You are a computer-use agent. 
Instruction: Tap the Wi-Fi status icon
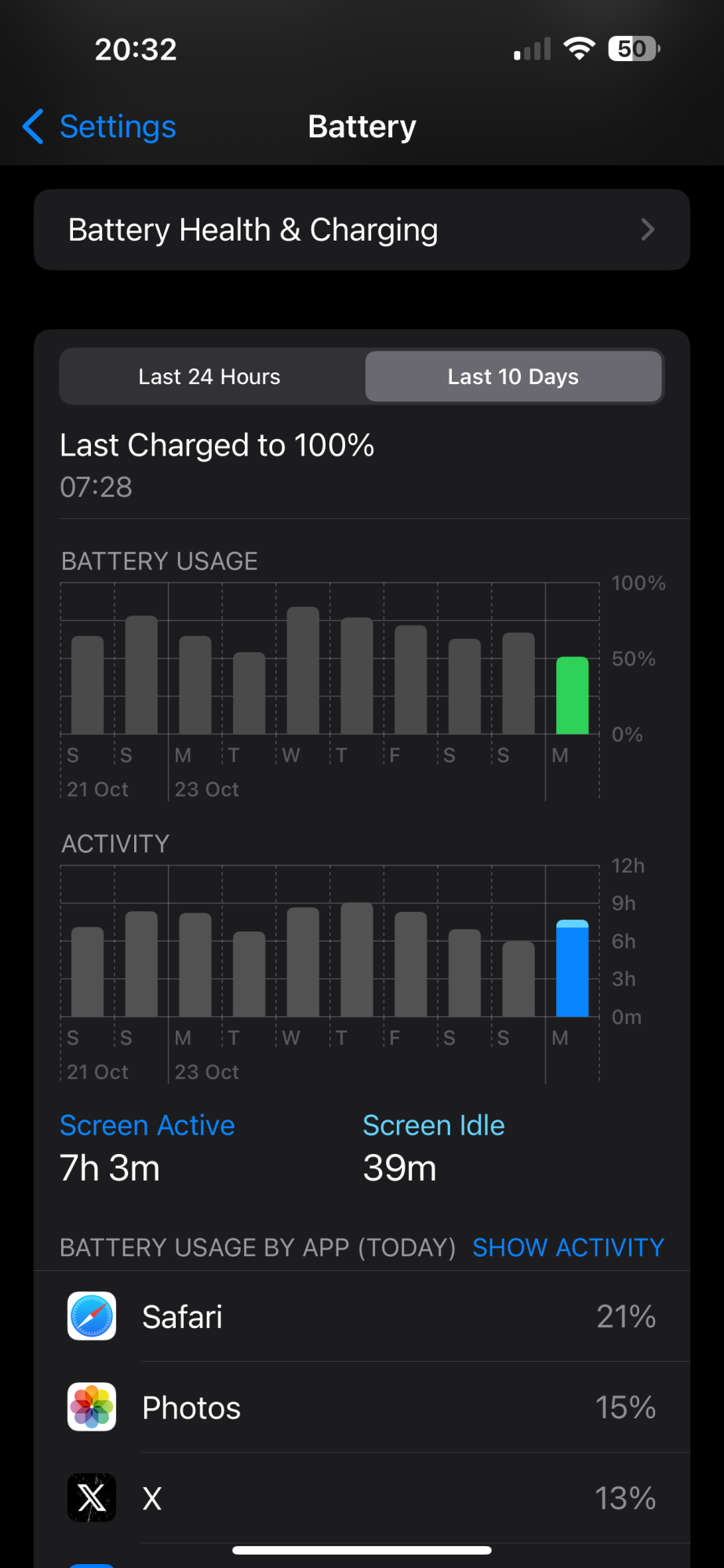pos(580,49)
